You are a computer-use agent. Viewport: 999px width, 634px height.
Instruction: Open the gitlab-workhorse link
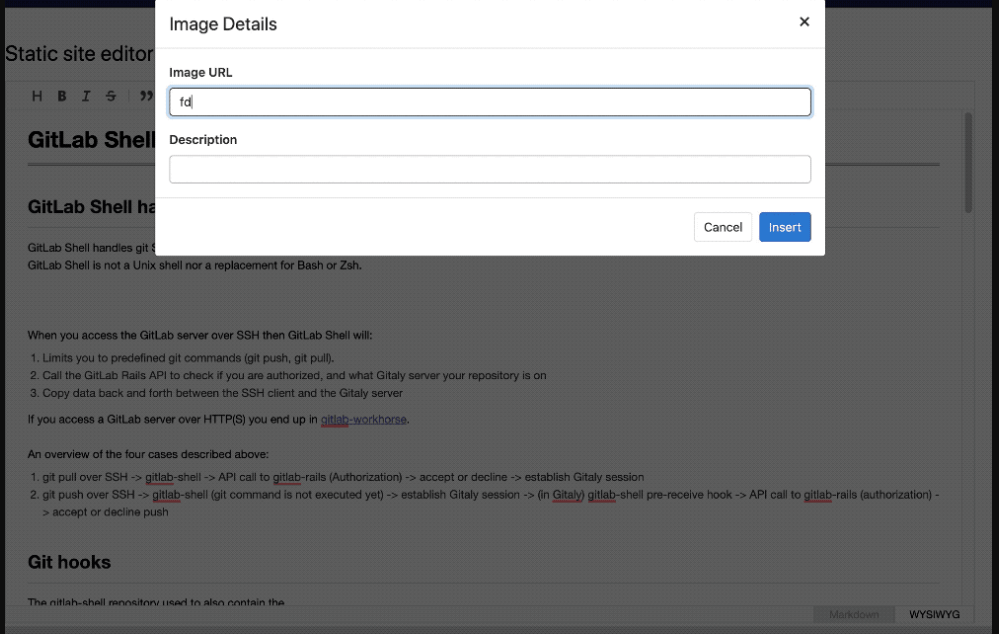tap(363, 419)
